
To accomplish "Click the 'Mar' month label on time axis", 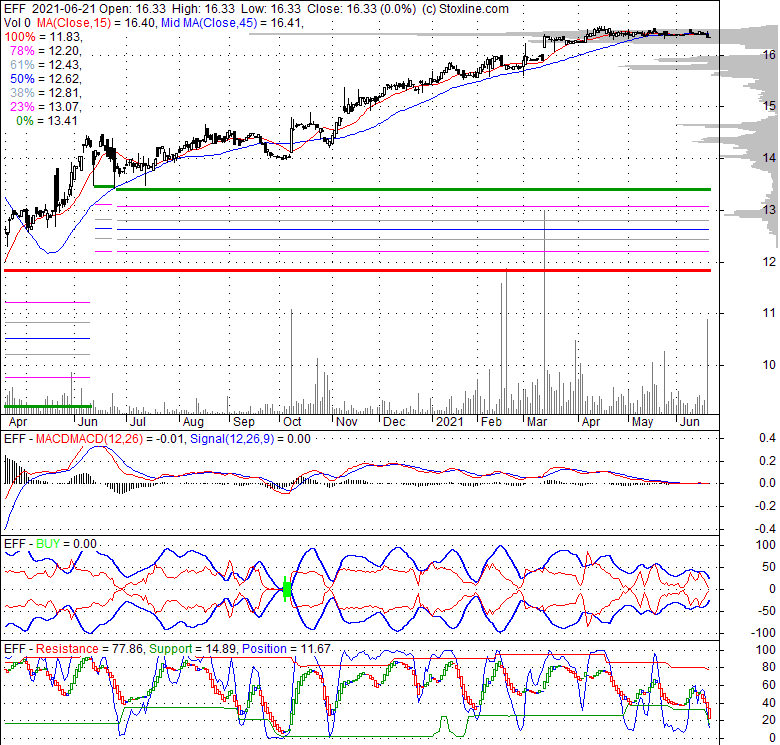I will pos(537,422).
